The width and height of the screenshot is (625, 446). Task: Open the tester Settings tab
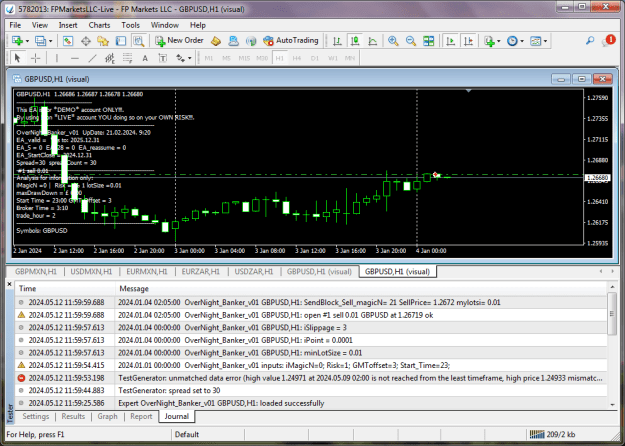[35, 417]
